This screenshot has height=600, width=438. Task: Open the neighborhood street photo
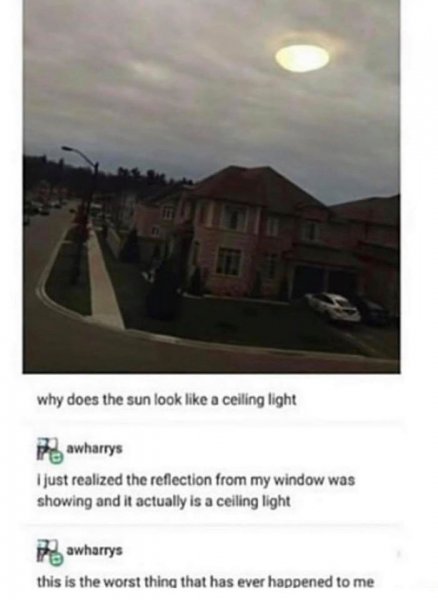click(212, 186)
